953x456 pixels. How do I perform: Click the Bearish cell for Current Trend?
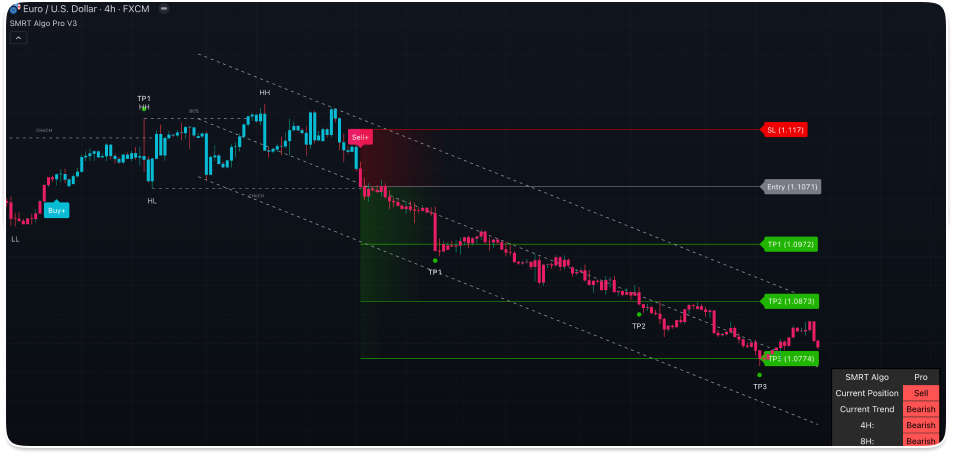click(x=921, y=409)
